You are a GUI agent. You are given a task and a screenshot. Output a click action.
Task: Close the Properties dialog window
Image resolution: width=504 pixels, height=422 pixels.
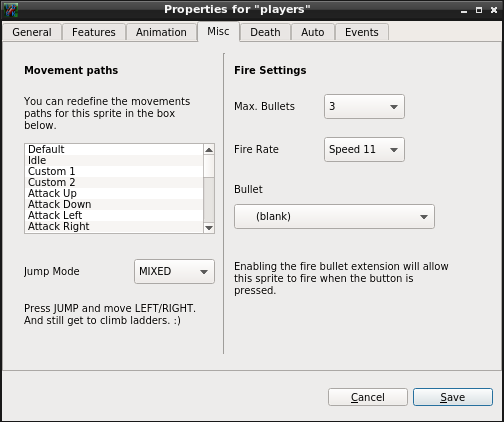[494, 10]
